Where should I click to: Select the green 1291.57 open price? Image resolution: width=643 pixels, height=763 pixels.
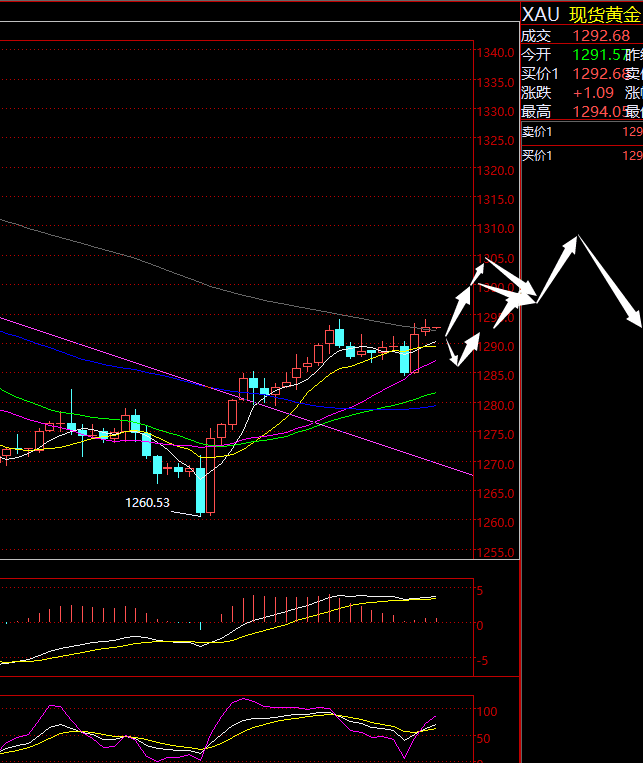tap(598, 54)
